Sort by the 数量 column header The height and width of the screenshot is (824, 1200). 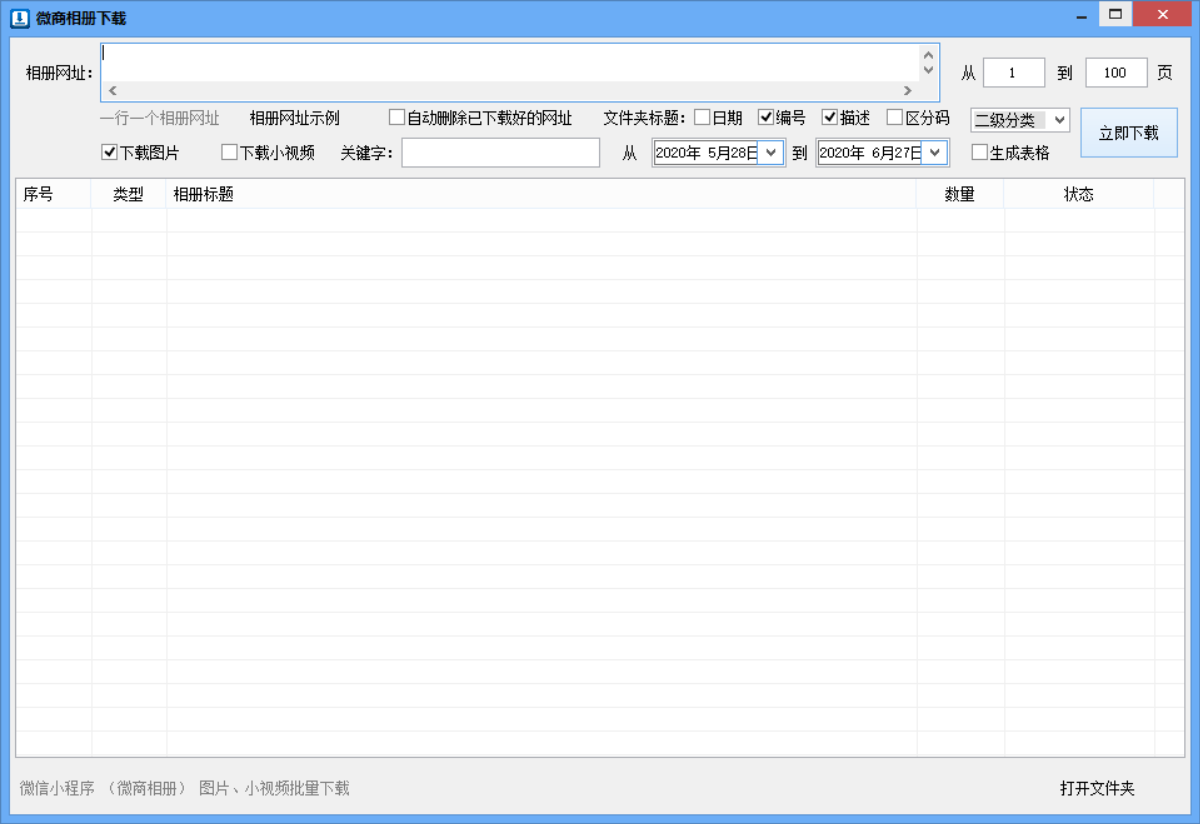[960, 194]
